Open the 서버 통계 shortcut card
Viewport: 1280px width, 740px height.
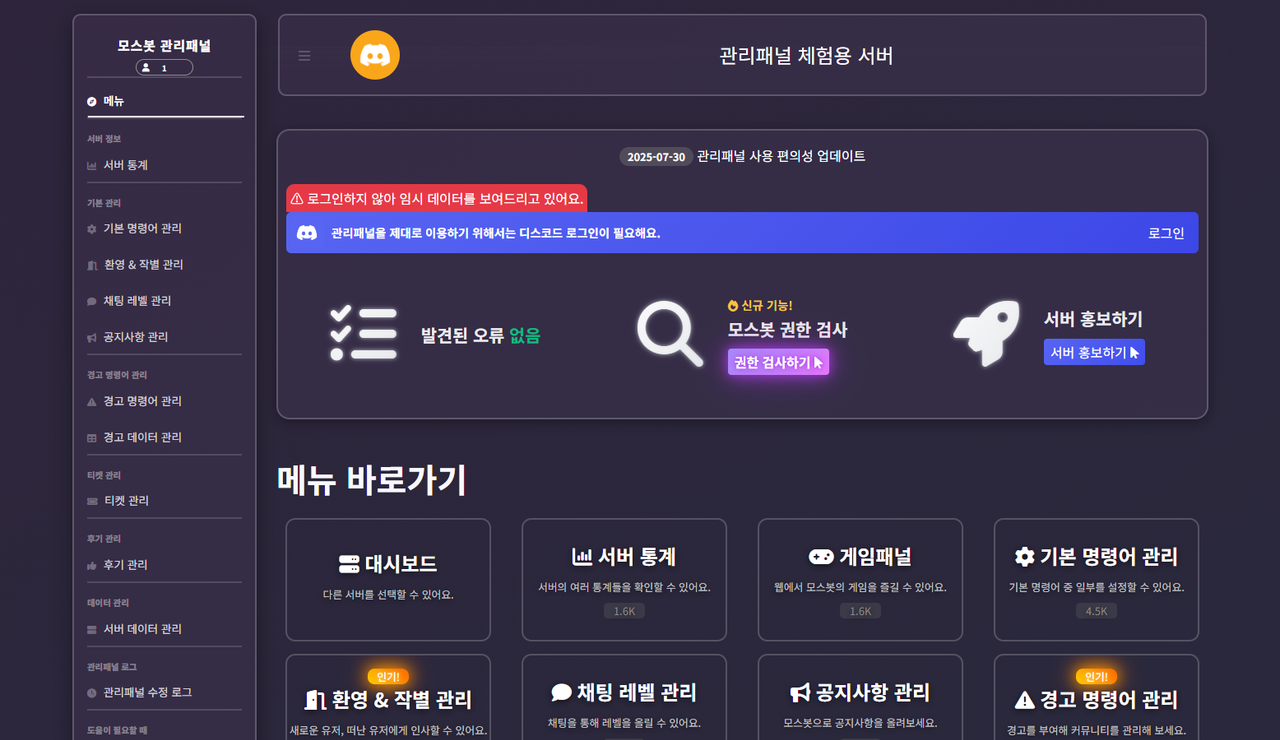coord(624,579)
